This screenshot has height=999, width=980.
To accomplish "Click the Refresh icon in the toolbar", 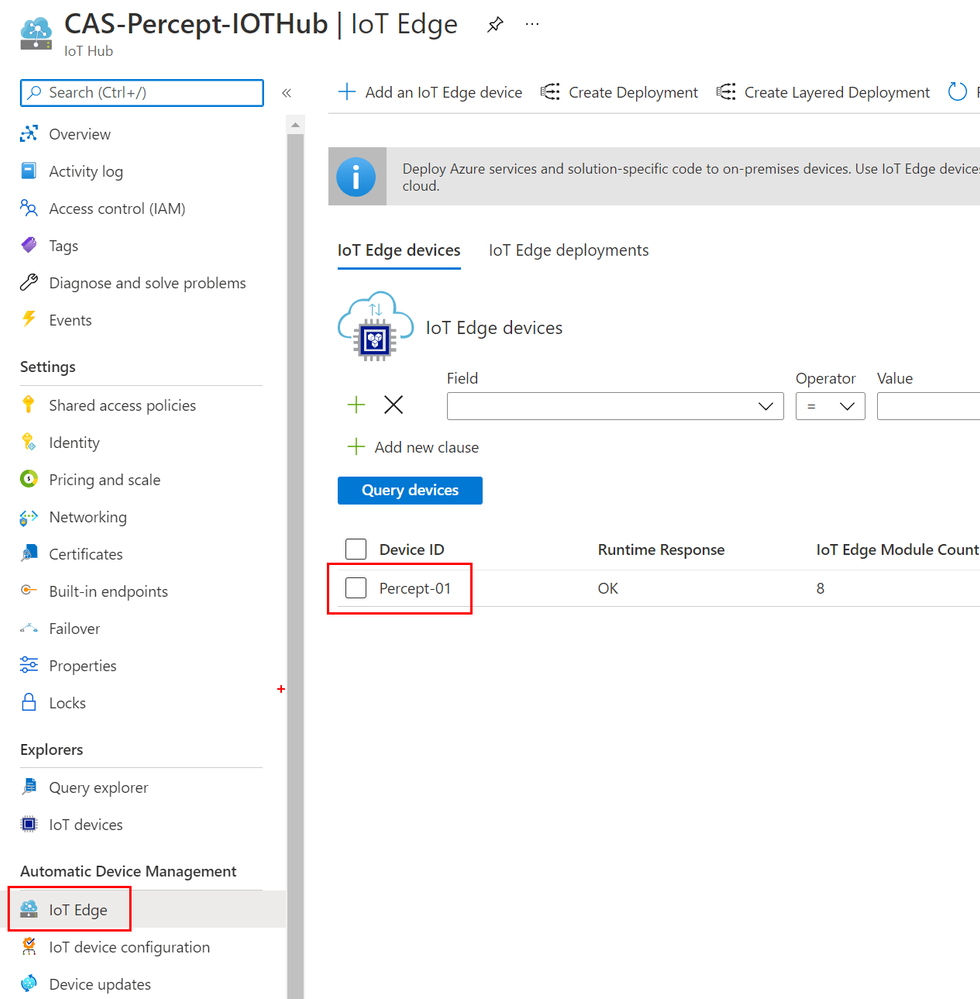I will tap(957, 92).
